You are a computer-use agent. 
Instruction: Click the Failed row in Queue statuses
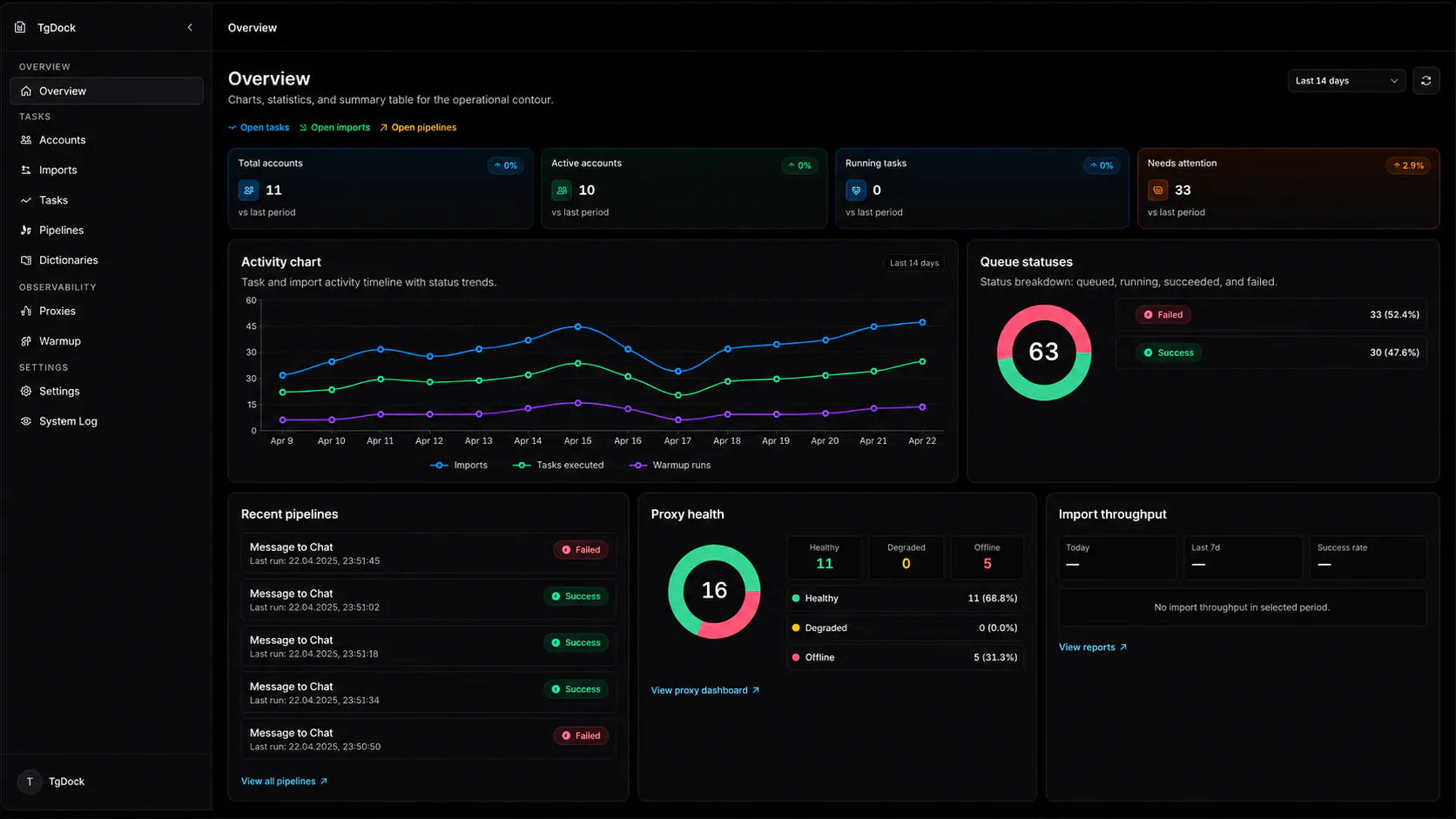(x=1271, y=315)
